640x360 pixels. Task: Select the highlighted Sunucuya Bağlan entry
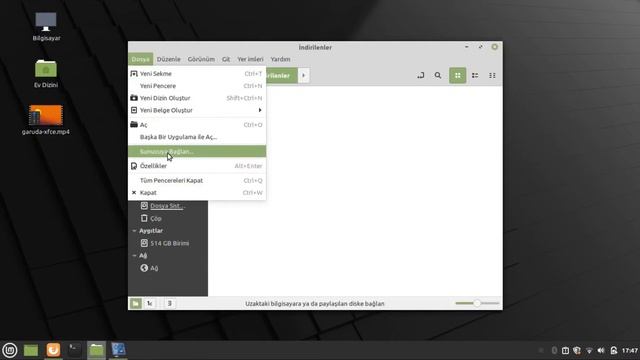[197, 151]
